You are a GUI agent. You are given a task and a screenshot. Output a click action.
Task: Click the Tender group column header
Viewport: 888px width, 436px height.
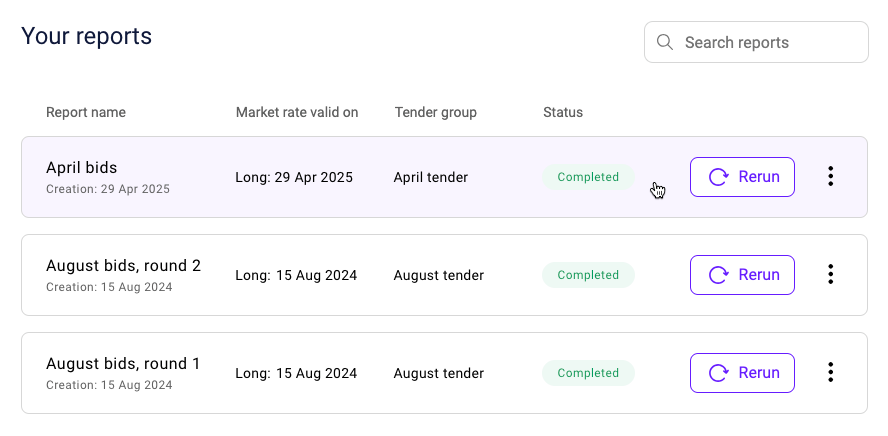(436, 112)
